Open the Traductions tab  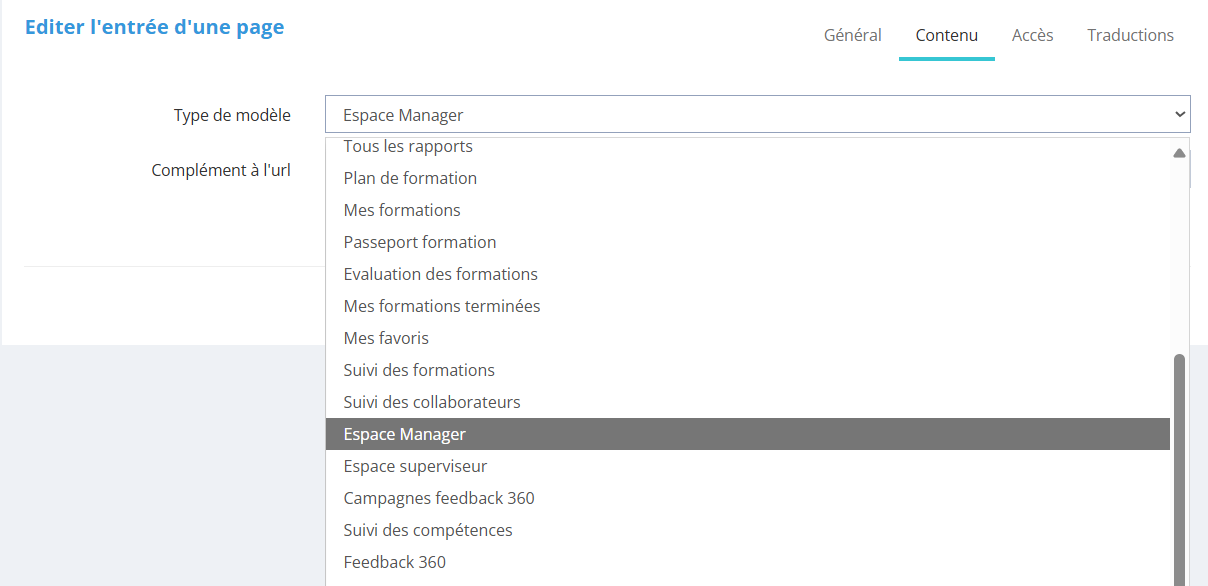click(1130, 35)
